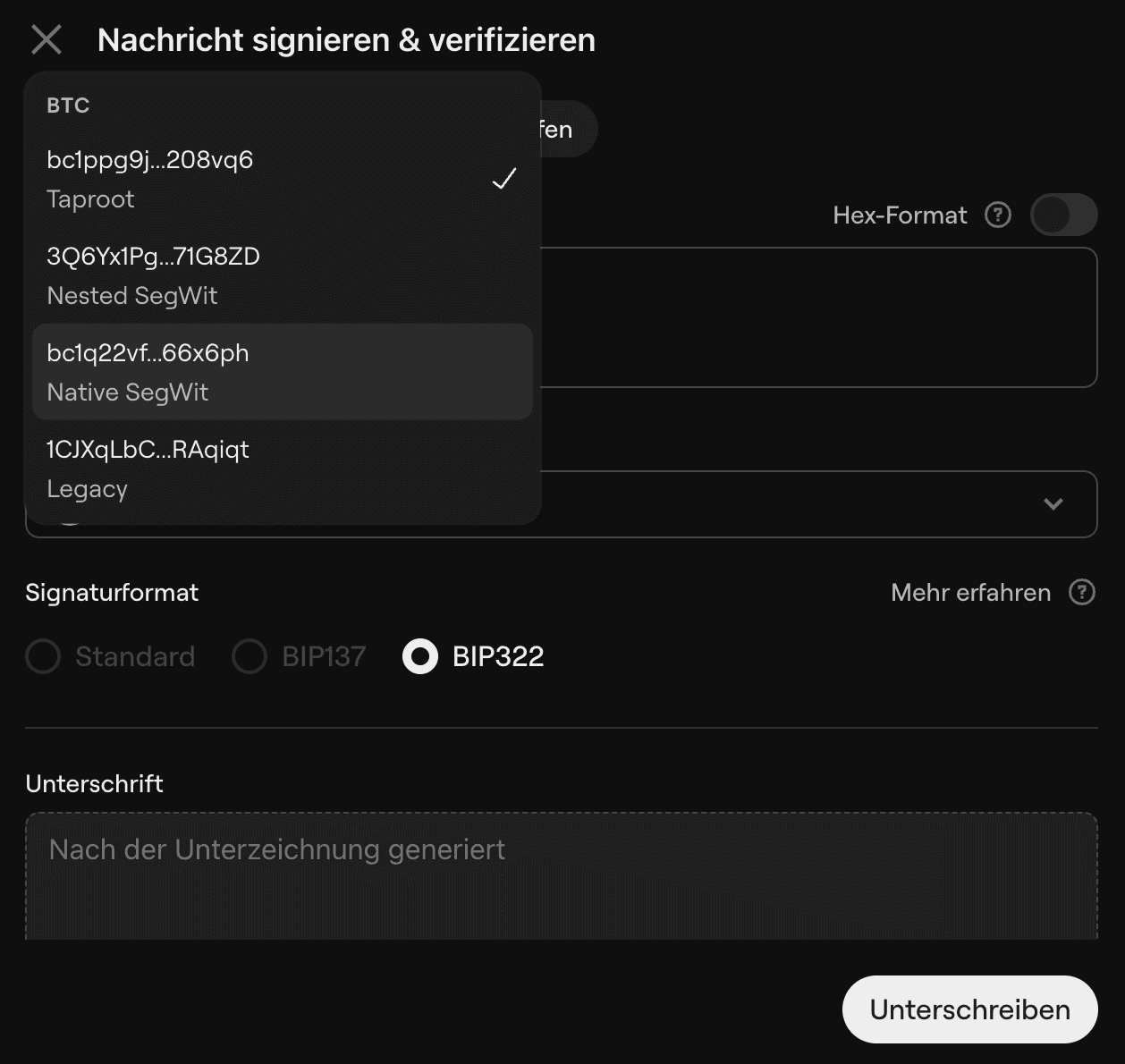Click the Unterschrift signature output field
This screenshot has height=1064, width=1125.
coord(562,876)
